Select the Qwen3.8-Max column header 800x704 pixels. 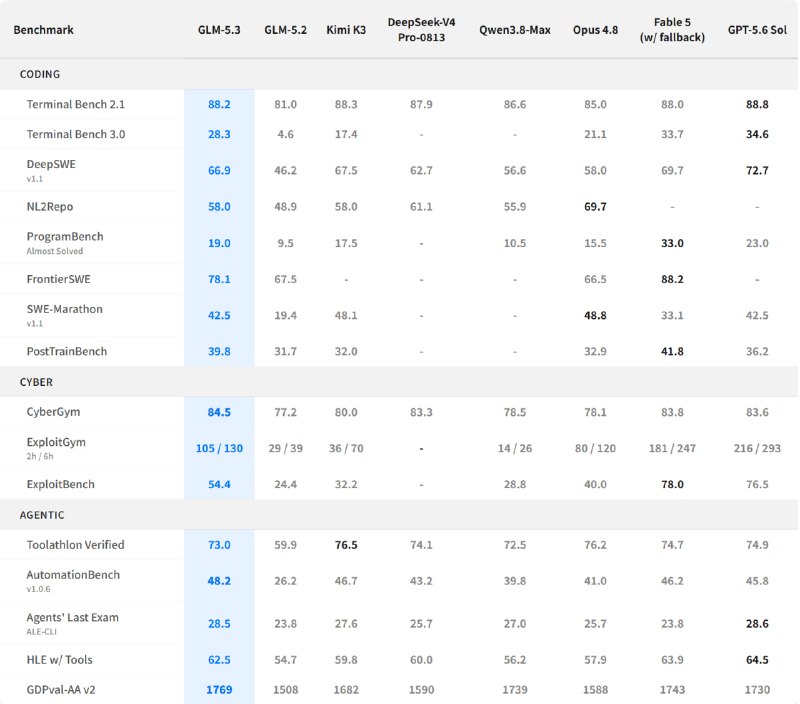[514, 30]
